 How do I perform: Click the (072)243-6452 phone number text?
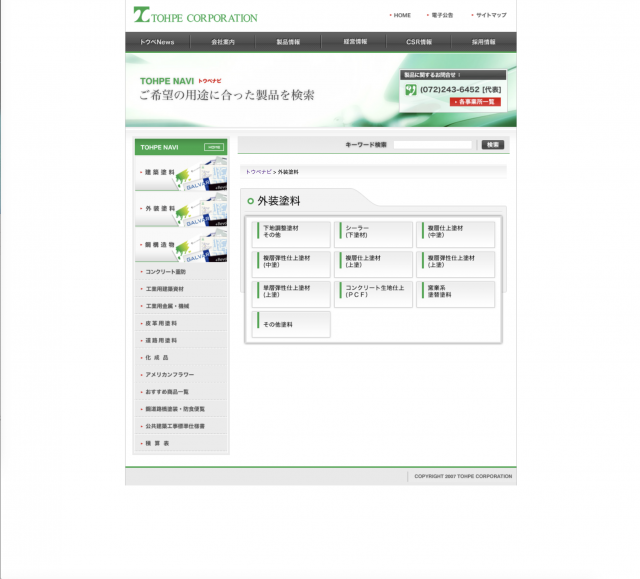[x=449, y=89]
